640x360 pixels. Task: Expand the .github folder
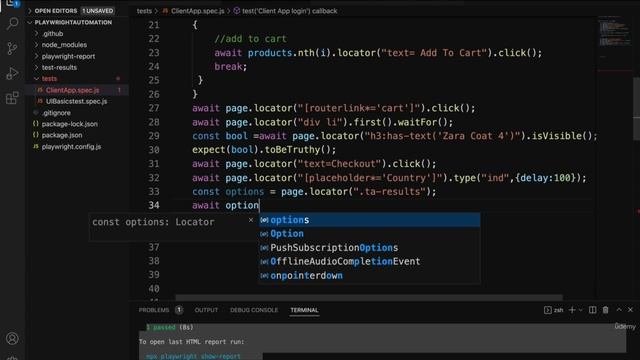coord(53,33)
